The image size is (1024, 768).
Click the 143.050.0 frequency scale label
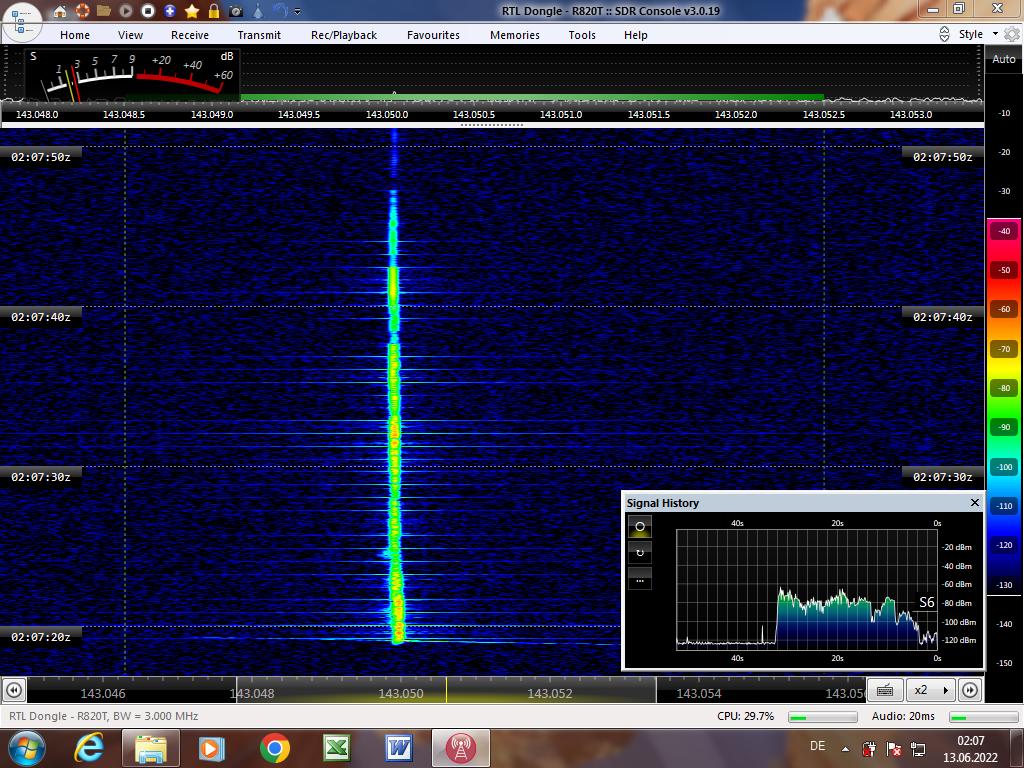click(x=387, y=114)
